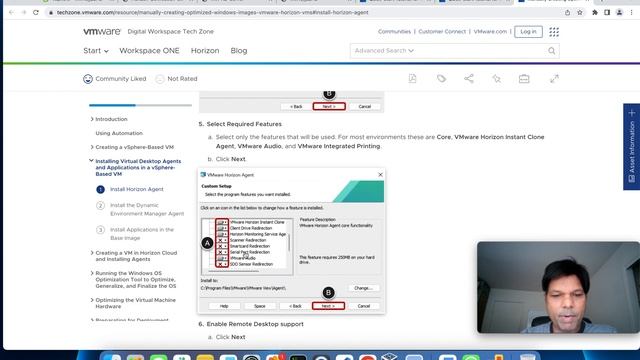This screenshot has width=640, height=360.
Task: Bookmark this page with the star icon
Action: tap(580, 13)
